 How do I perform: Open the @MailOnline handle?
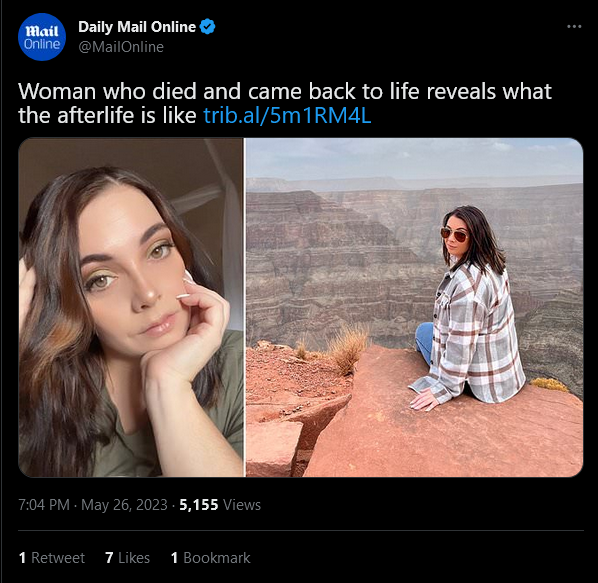pos(121,47)
